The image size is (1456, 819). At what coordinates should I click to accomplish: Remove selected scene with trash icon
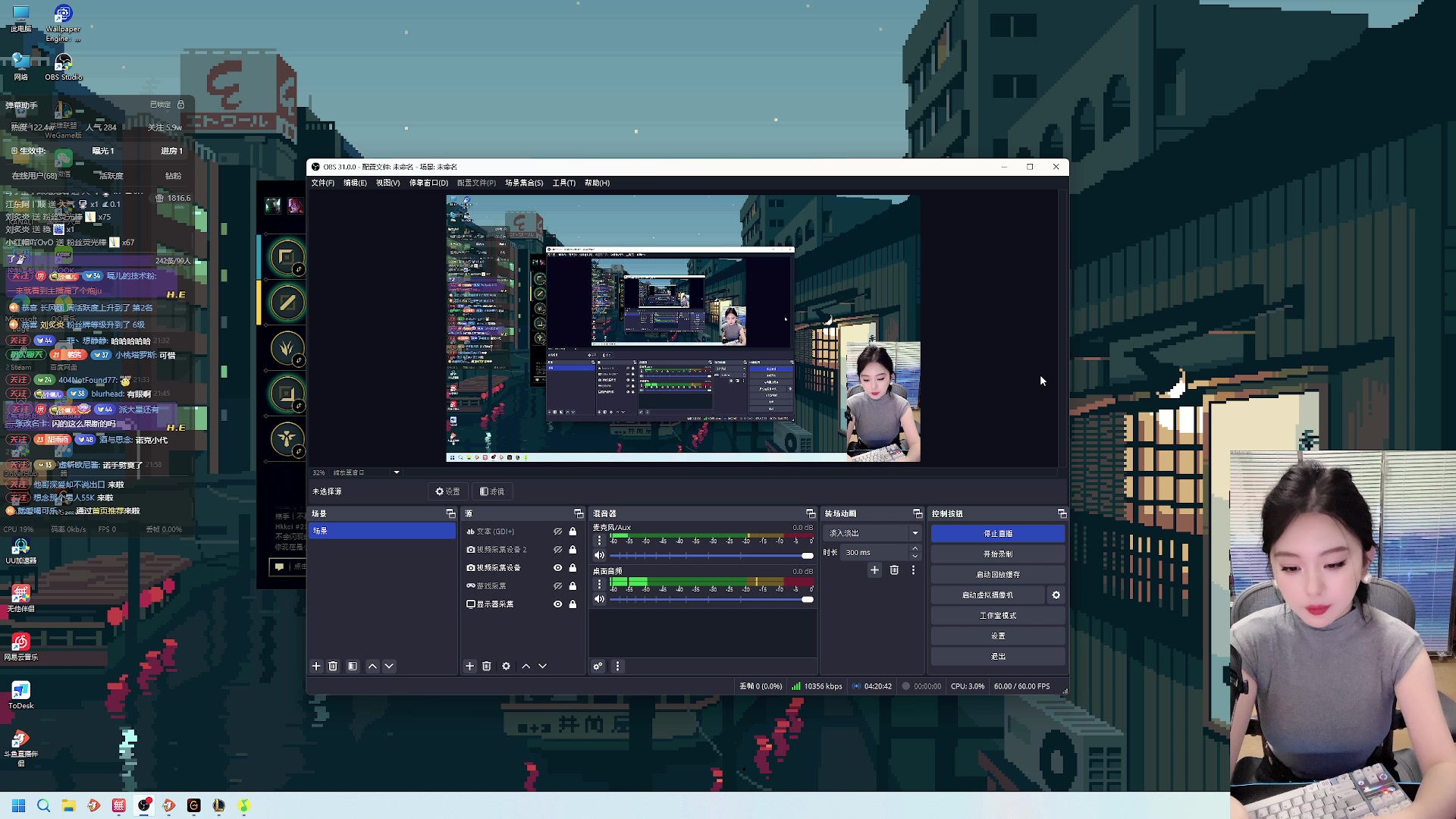pos(333,667)
